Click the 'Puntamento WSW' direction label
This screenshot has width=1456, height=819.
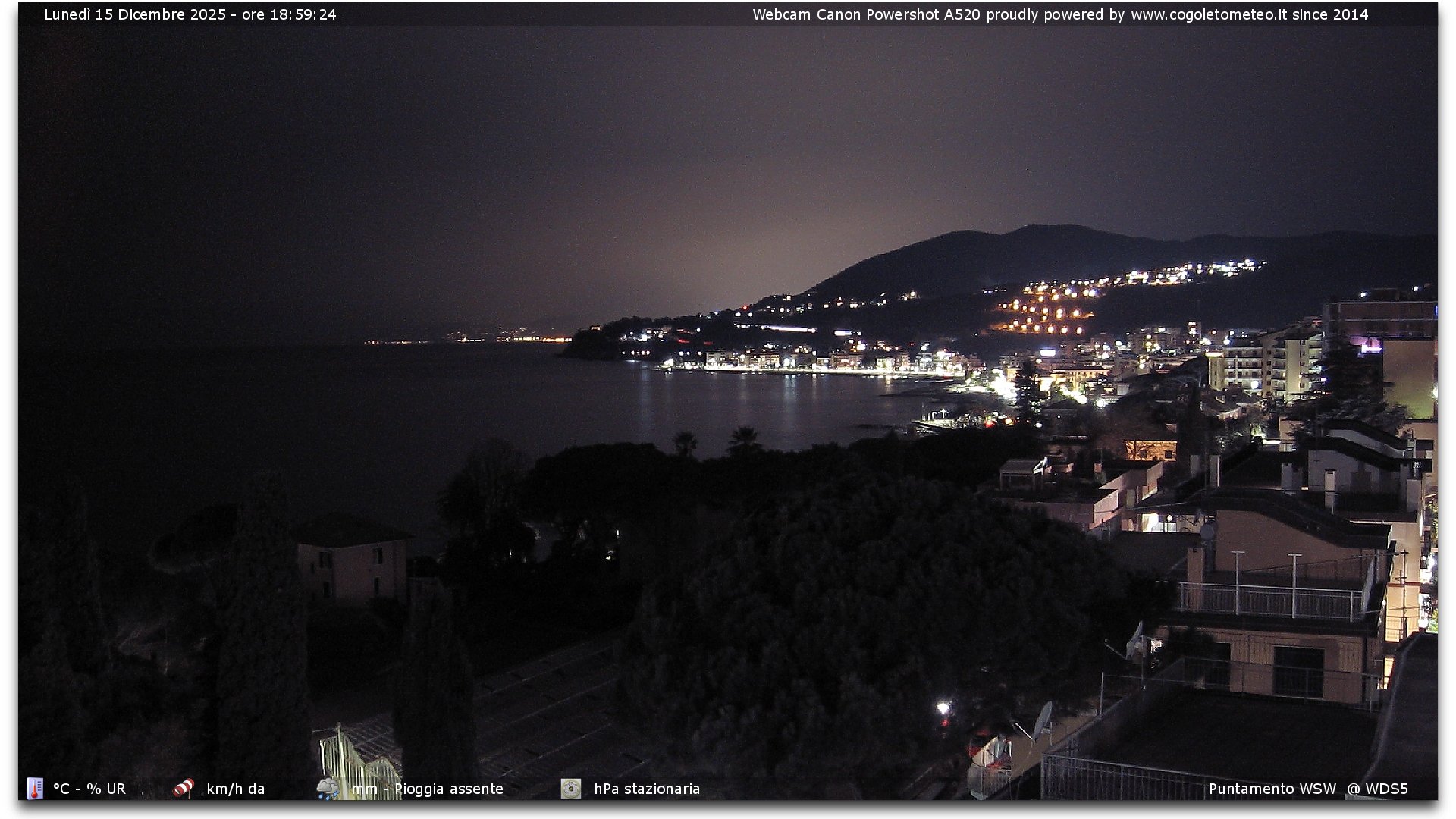[x=1272, y=789]
